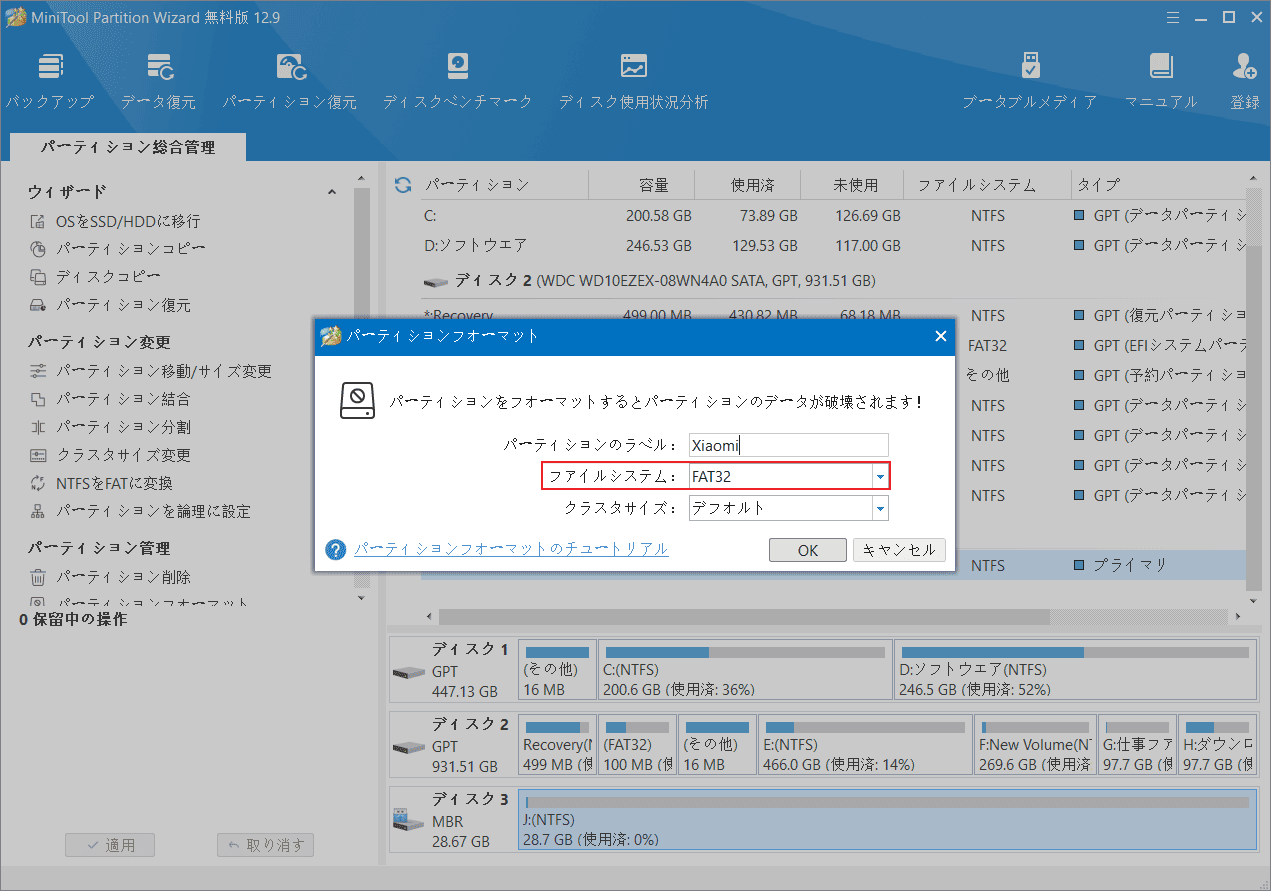Viewport: 1271px width, 891px height.
Task: Open the Cluster Size (クラスタサイズ) dropdown
Action: pos(880,508)
